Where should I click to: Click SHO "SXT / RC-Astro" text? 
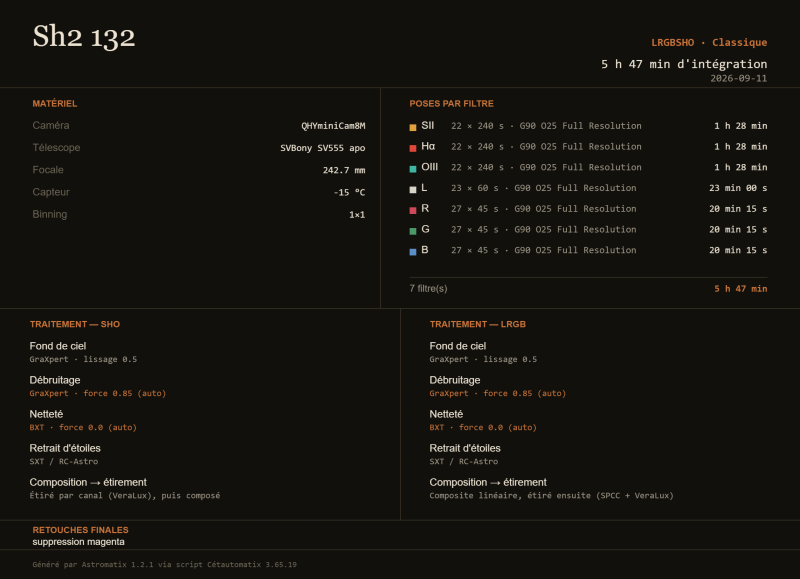coord(64,462)
